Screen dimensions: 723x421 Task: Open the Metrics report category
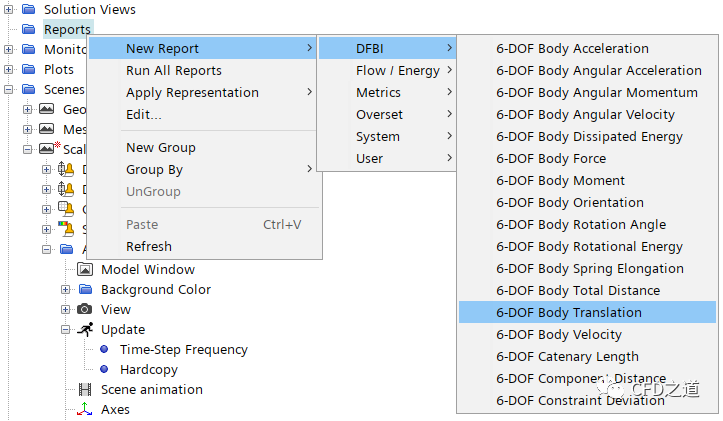pos(387,92)
